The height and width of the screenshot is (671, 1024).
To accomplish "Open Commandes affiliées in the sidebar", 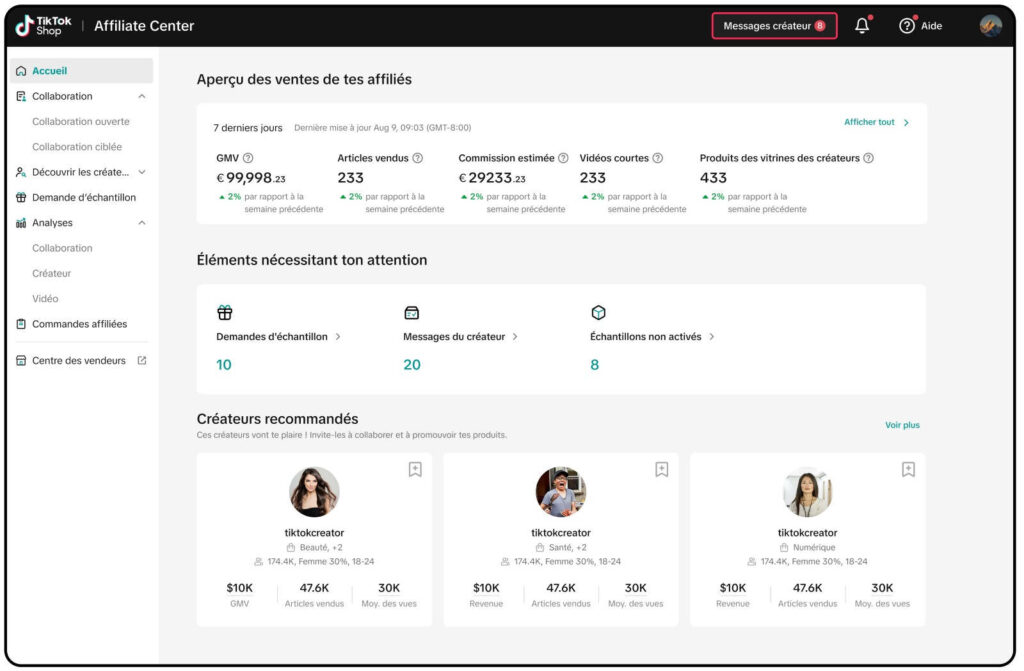I will [x=82, y=324].
